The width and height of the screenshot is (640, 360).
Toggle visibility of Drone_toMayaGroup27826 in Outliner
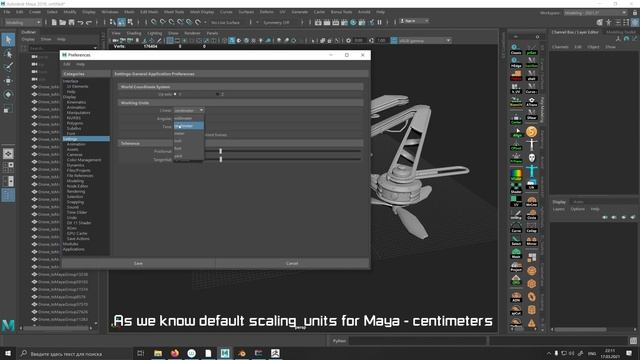click(x=34, y=312)
